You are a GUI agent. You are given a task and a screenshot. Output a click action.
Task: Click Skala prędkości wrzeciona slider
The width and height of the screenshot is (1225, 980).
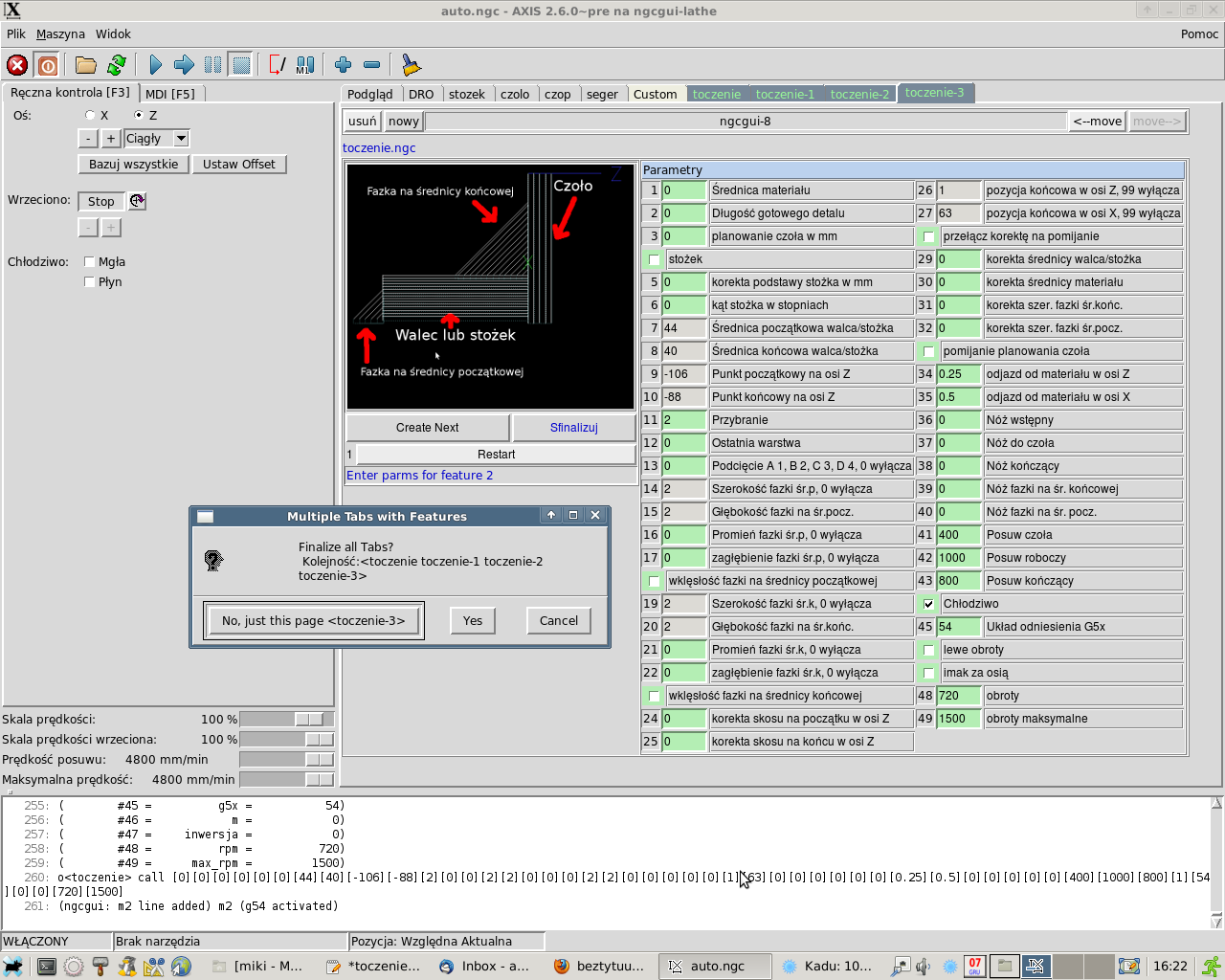coord(286,739)
